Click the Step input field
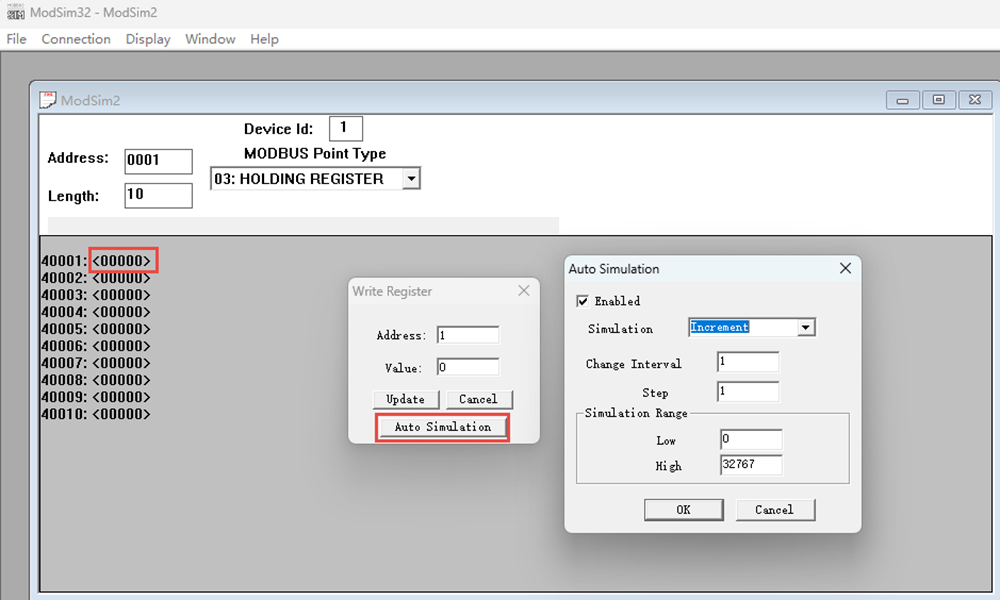 (748, 391)
